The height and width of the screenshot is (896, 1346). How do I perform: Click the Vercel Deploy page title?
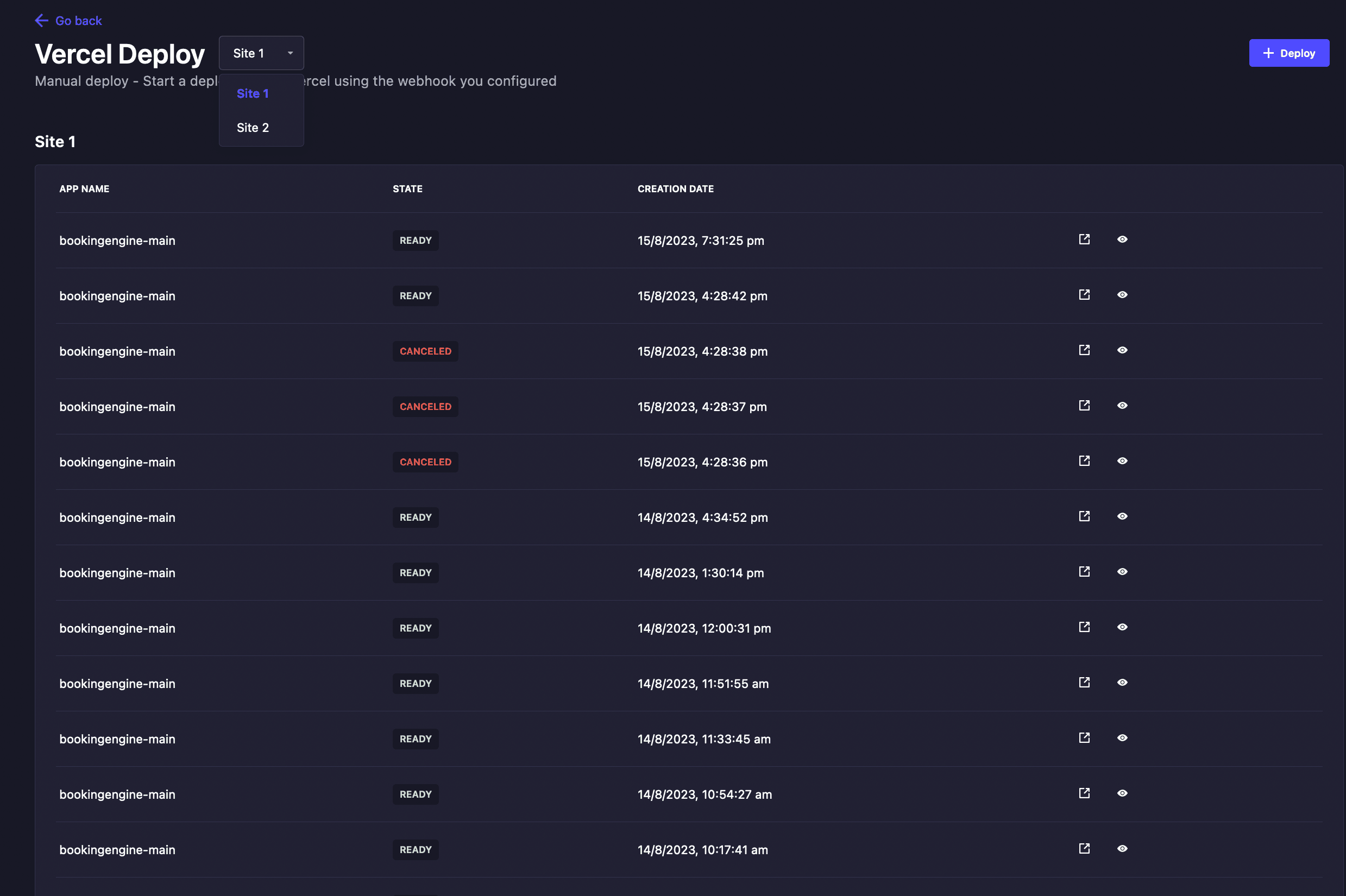coord(119,54)
